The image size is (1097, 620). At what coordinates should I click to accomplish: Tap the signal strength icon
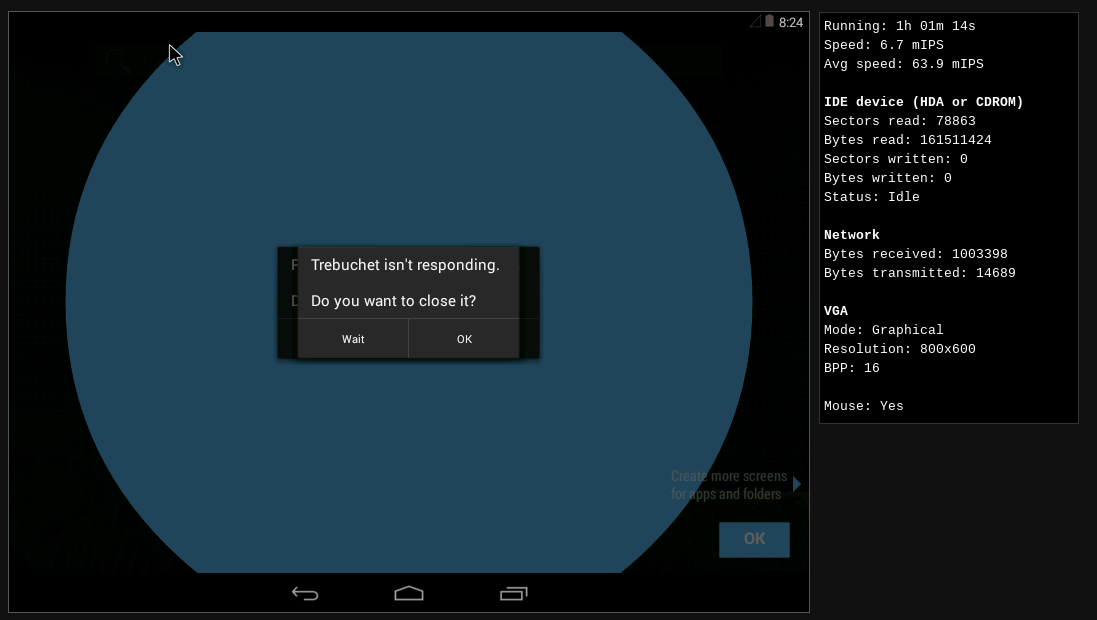click(755, 20)
